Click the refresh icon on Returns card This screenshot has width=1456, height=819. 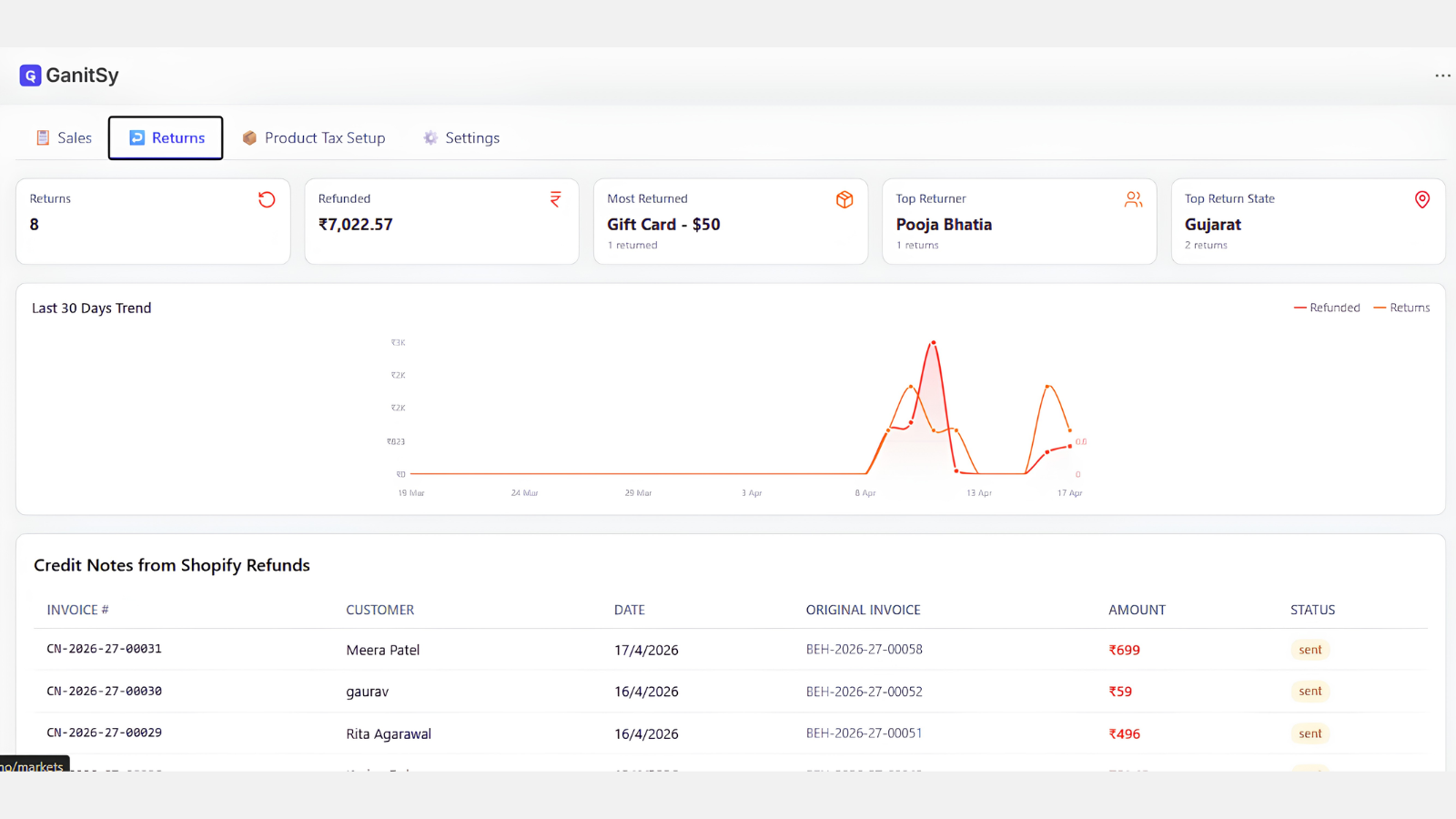coord(267,199)
